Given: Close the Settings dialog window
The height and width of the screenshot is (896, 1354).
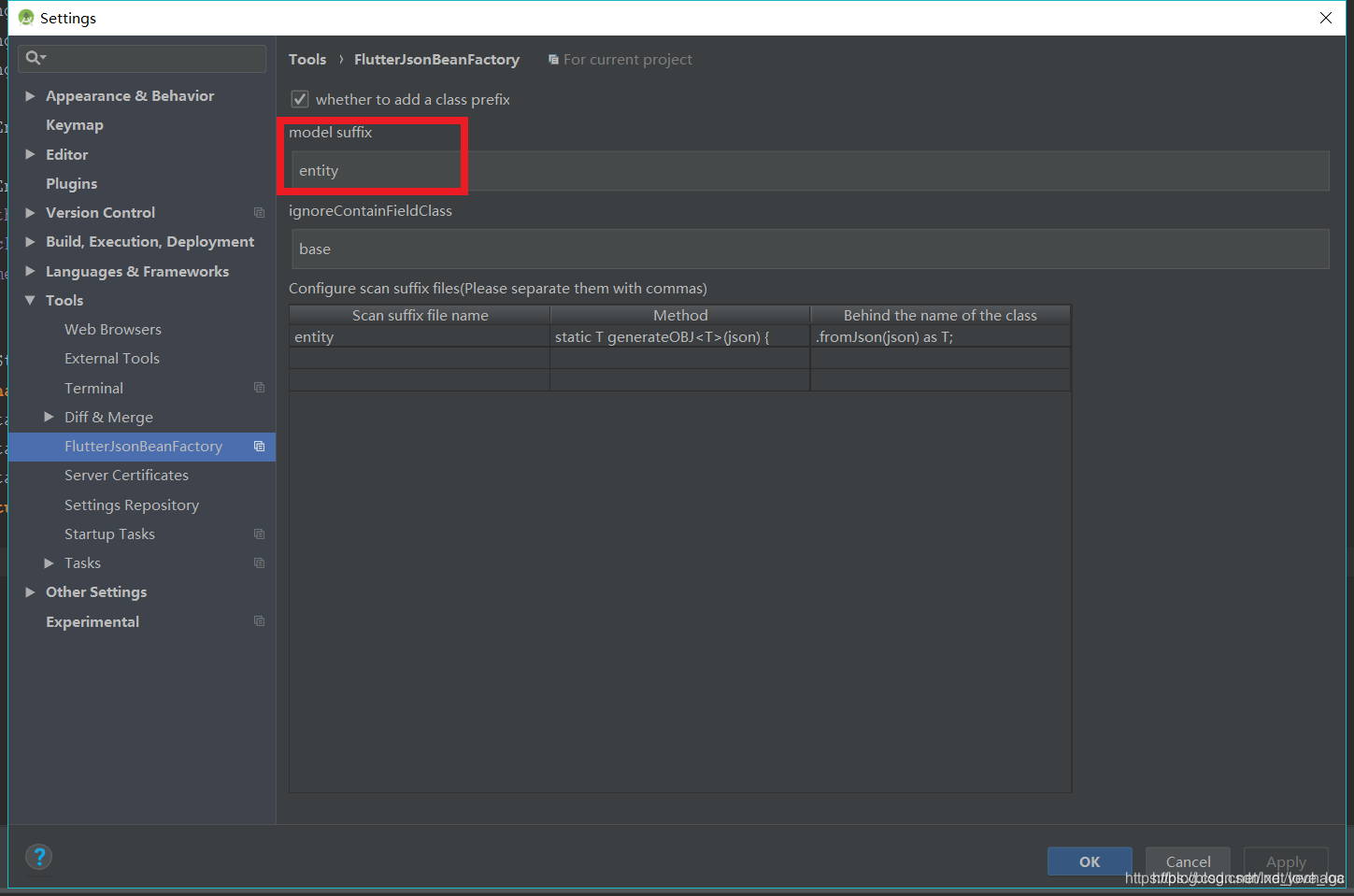Looking at the screenshot, I should pyautogui.click(x=1325, y=18).
